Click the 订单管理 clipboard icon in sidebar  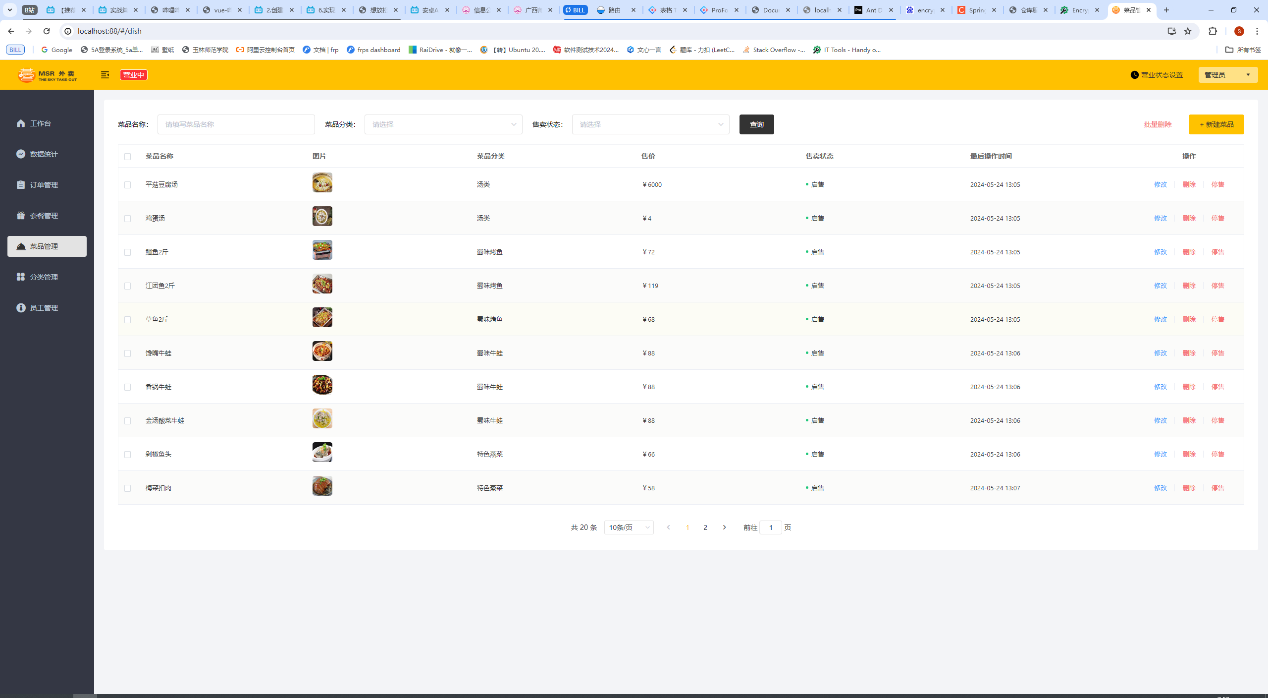point(21,185)
